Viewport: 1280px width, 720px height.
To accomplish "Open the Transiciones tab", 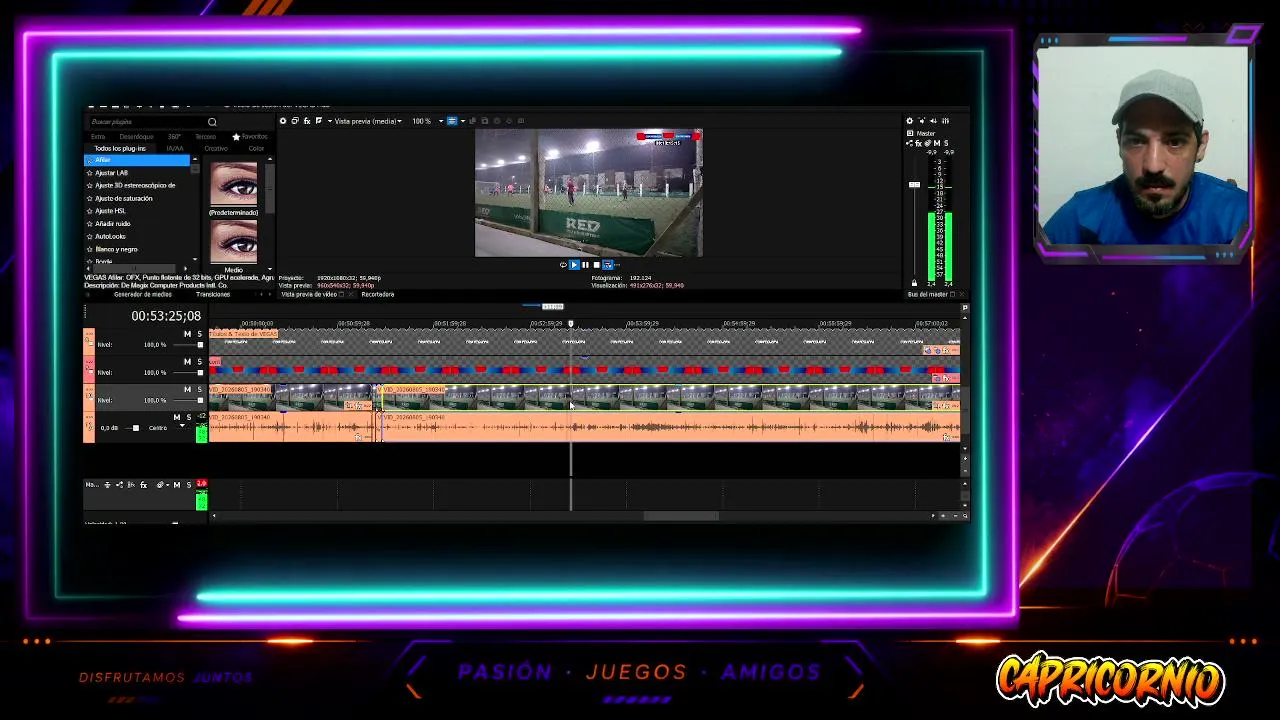I will pos(213,295).
